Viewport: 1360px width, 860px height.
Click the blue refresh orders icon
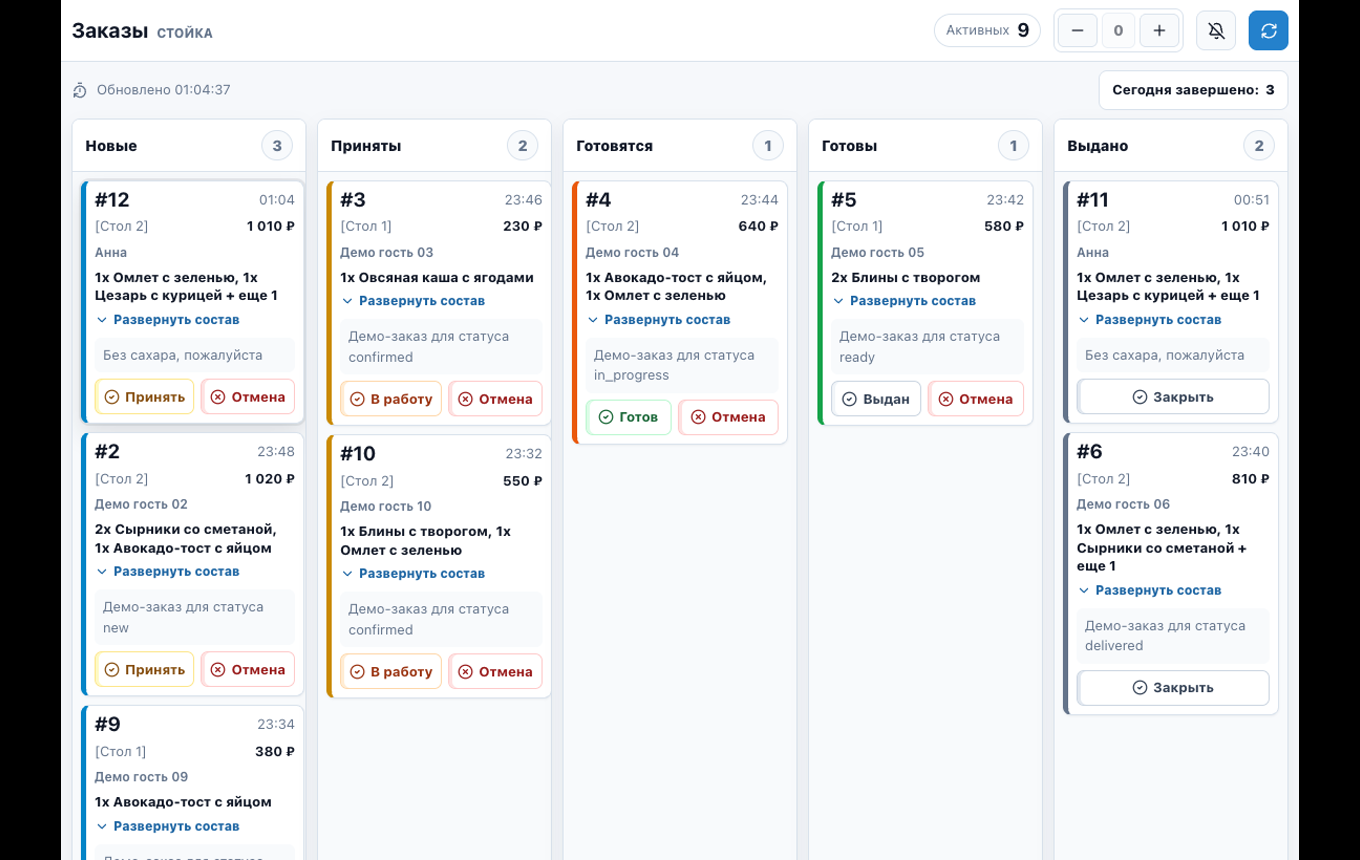(1268, 31)
